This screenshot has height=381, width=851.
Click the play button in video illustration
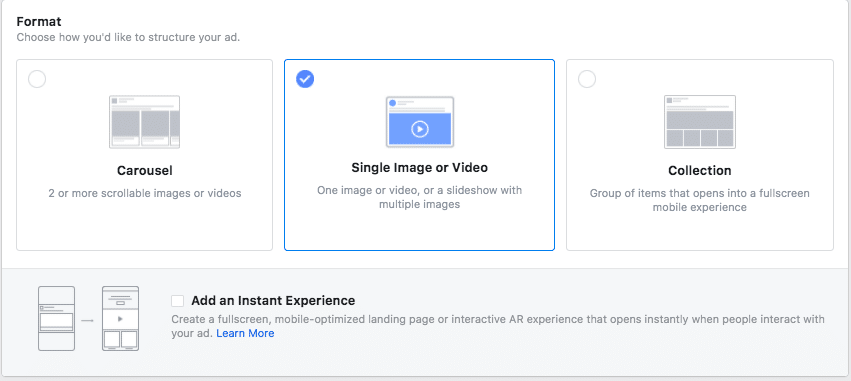(x=420, y=129)
